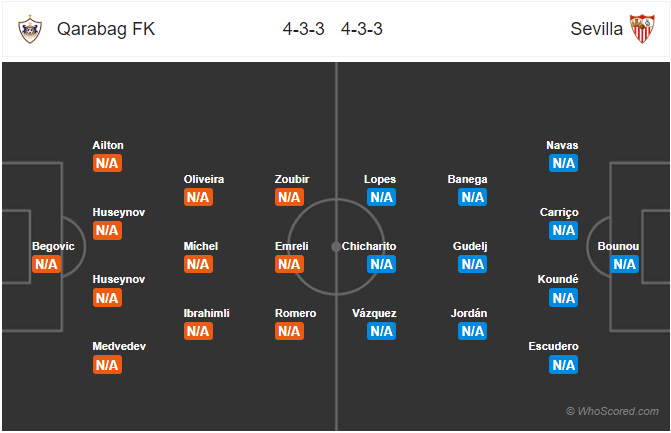Click the Qarabag FK club crest
671x433 pixels.
point(30,29)
